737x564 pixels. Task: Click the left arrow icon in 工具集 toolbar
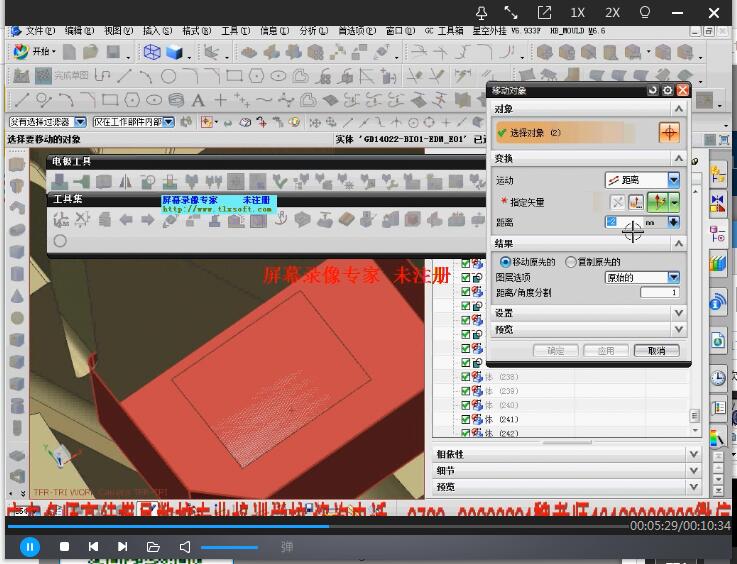coord(126,219)
